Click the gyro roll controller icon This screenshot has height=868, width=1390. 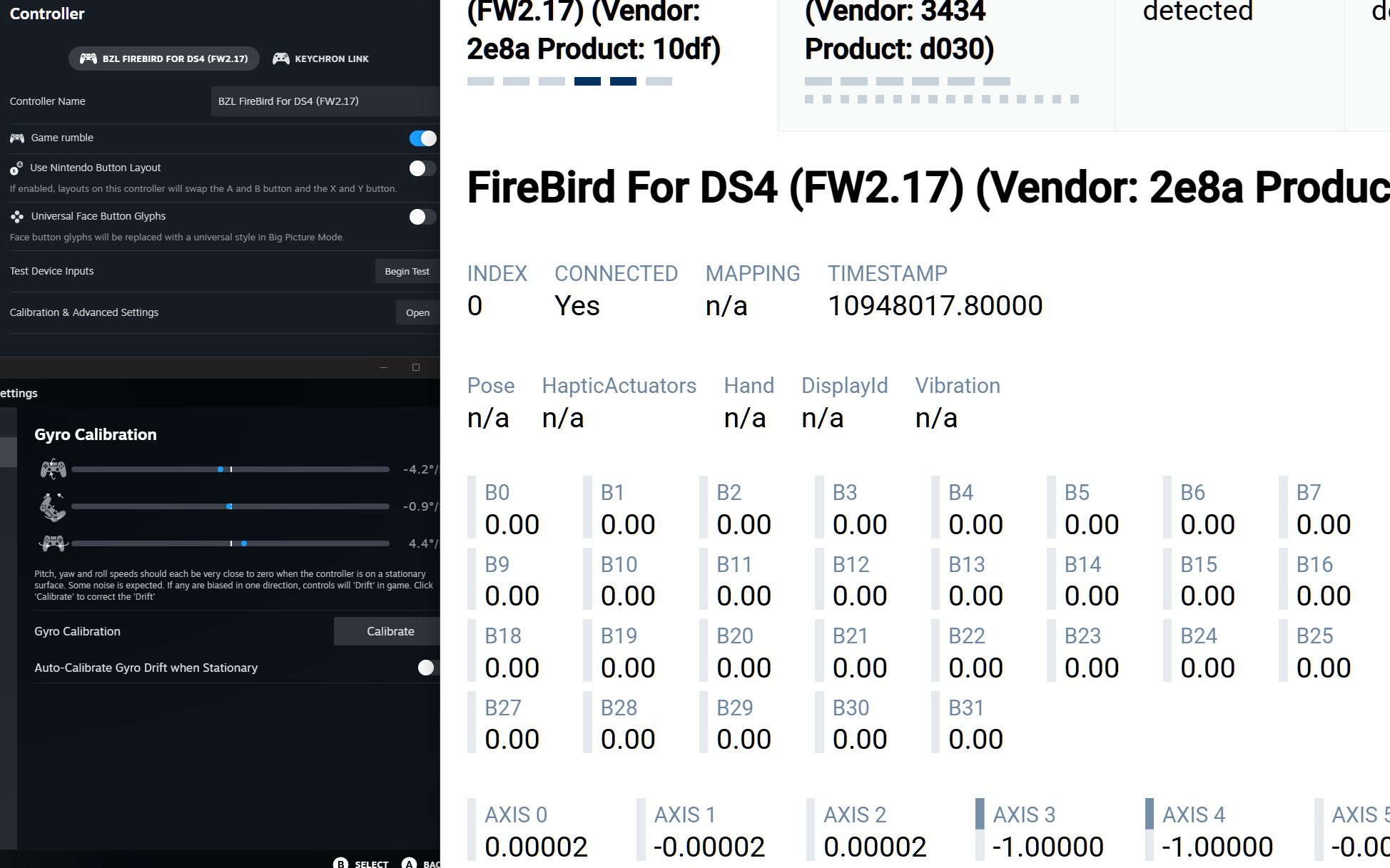pyautogui.click(x=53, y=543)
